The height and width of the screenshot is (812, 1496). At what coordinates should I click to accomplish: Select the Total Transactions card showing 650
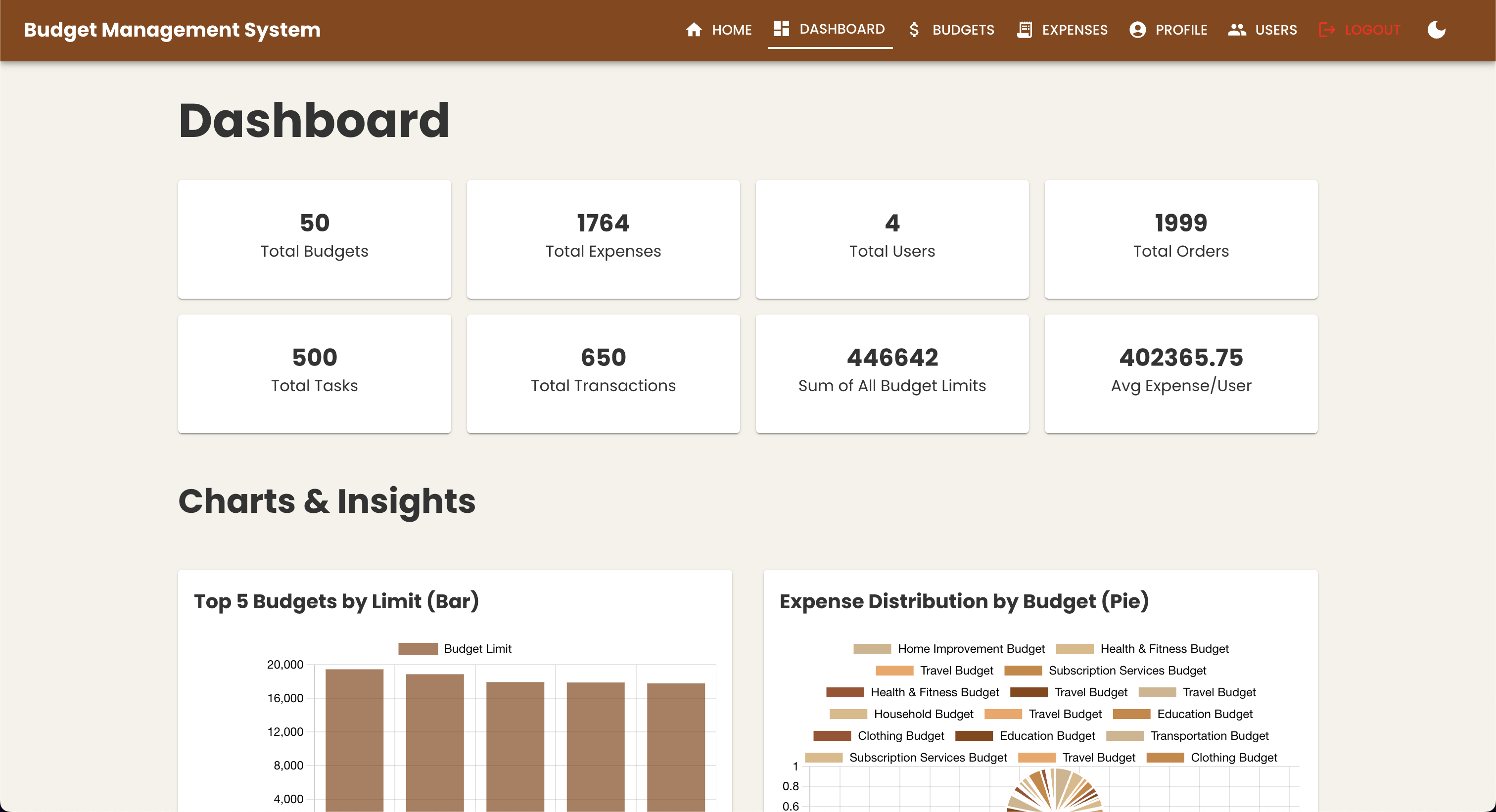click(603, 374)
